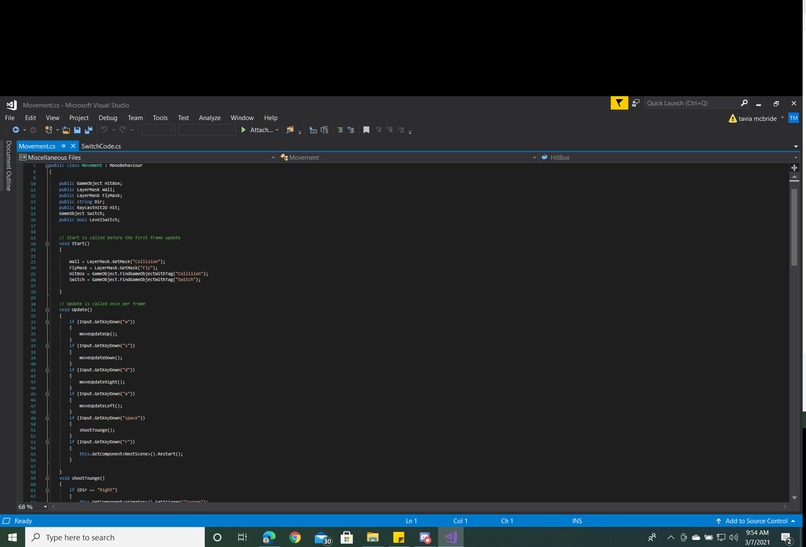Open File Explorer from the taskbar
Image resolution: width=806 pixels, height=547 pixels.
tap(373, 537)
